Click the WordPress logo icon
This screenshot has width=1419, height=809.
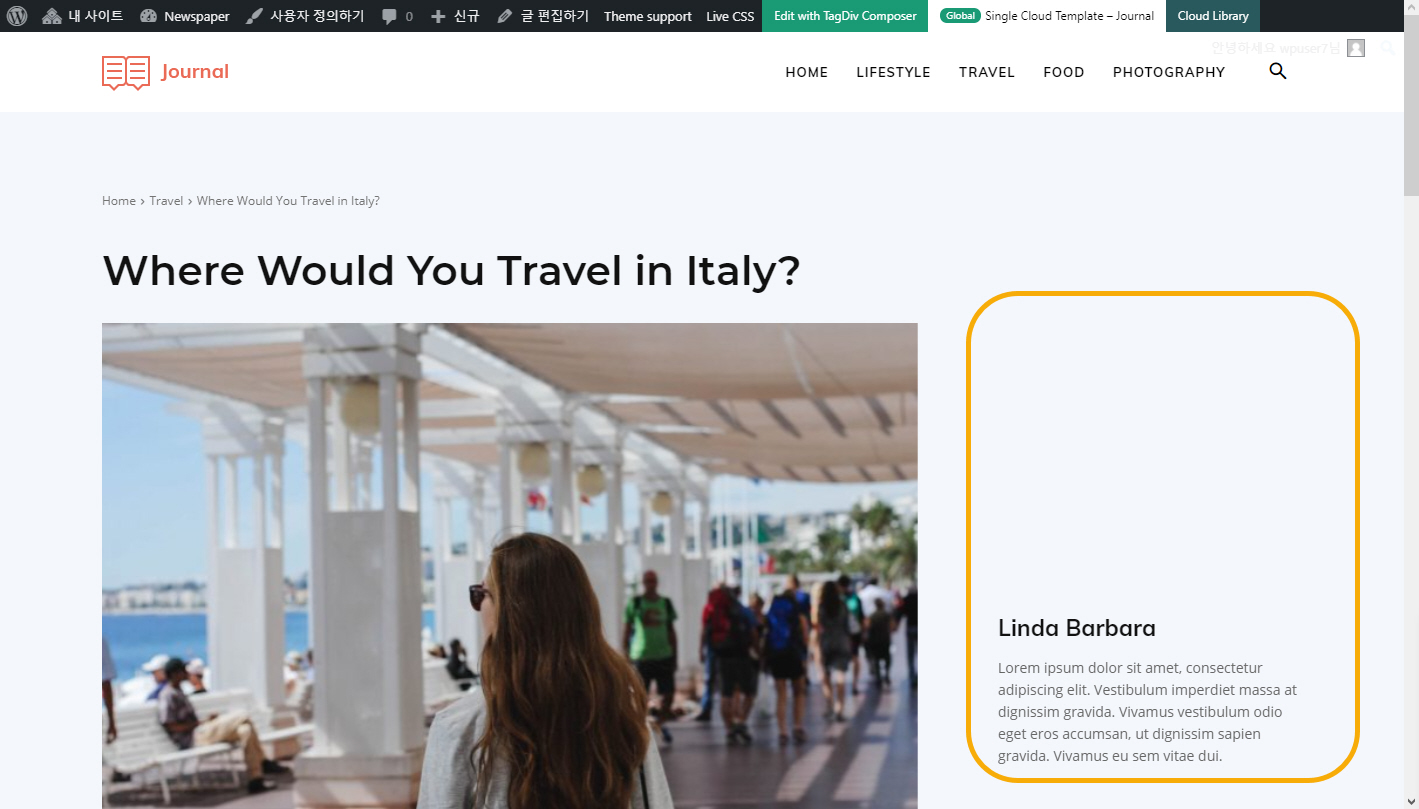17,16
